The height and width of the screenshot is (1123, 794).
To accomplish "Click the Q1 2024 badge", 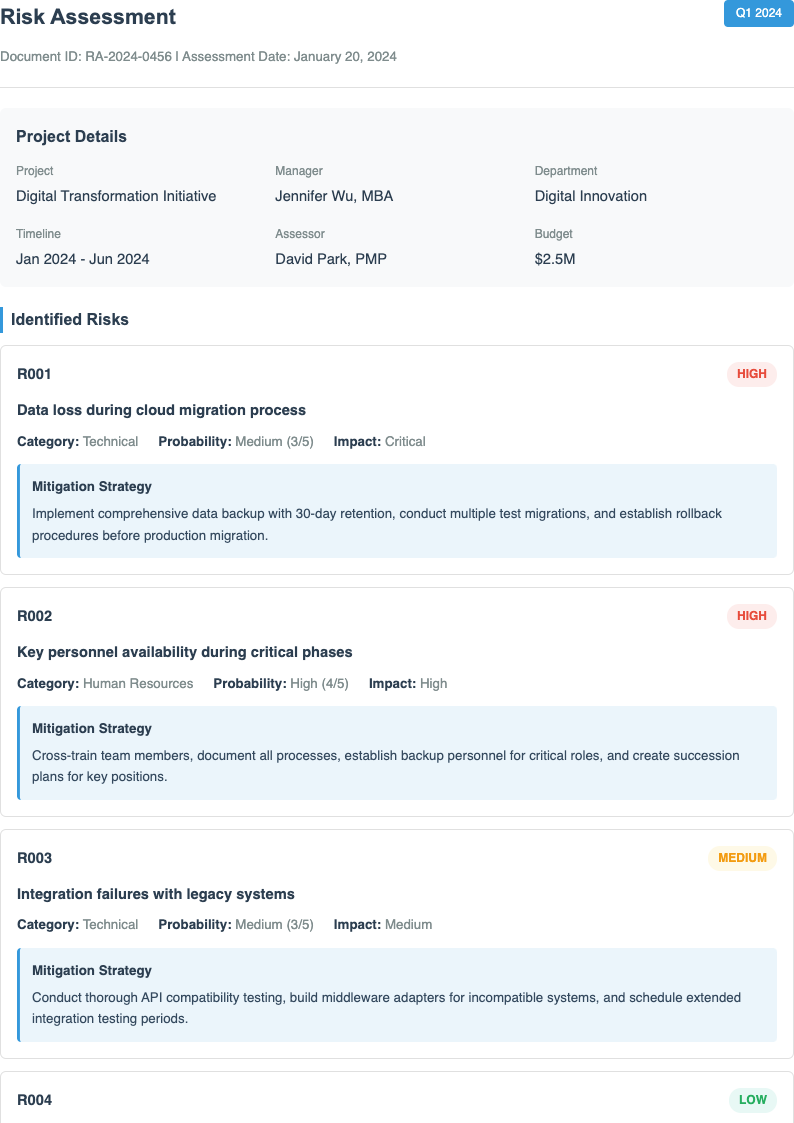I will 758,13.
